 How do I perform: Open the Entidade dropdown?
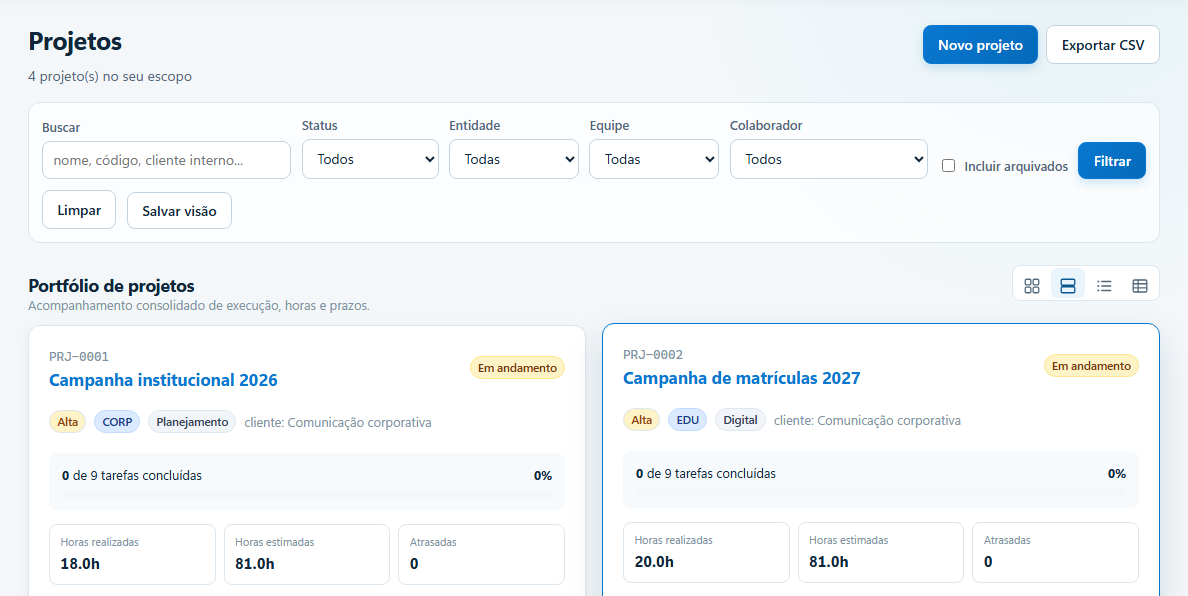coord(514,159)
